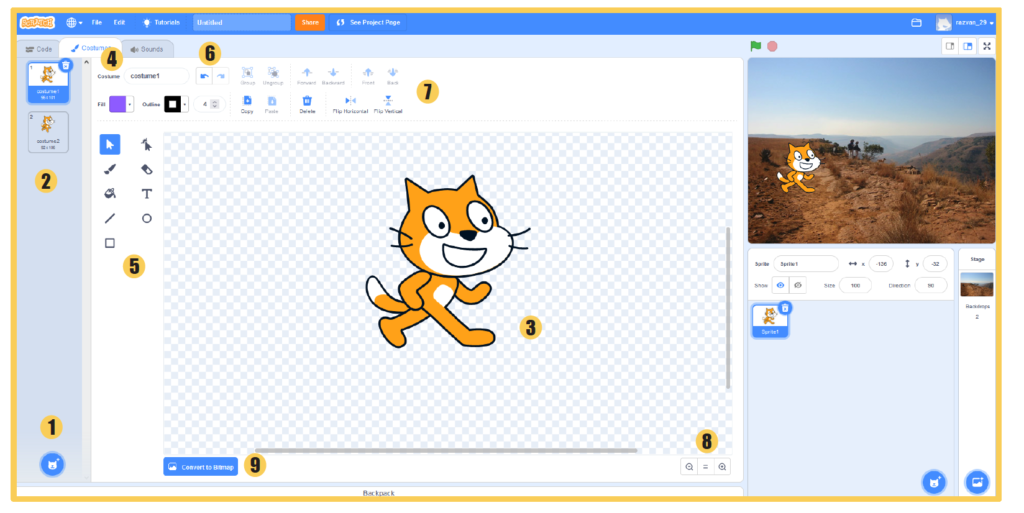Click the green flag to run
Screen dimensions: 1024x513
[x=756, y=46]
